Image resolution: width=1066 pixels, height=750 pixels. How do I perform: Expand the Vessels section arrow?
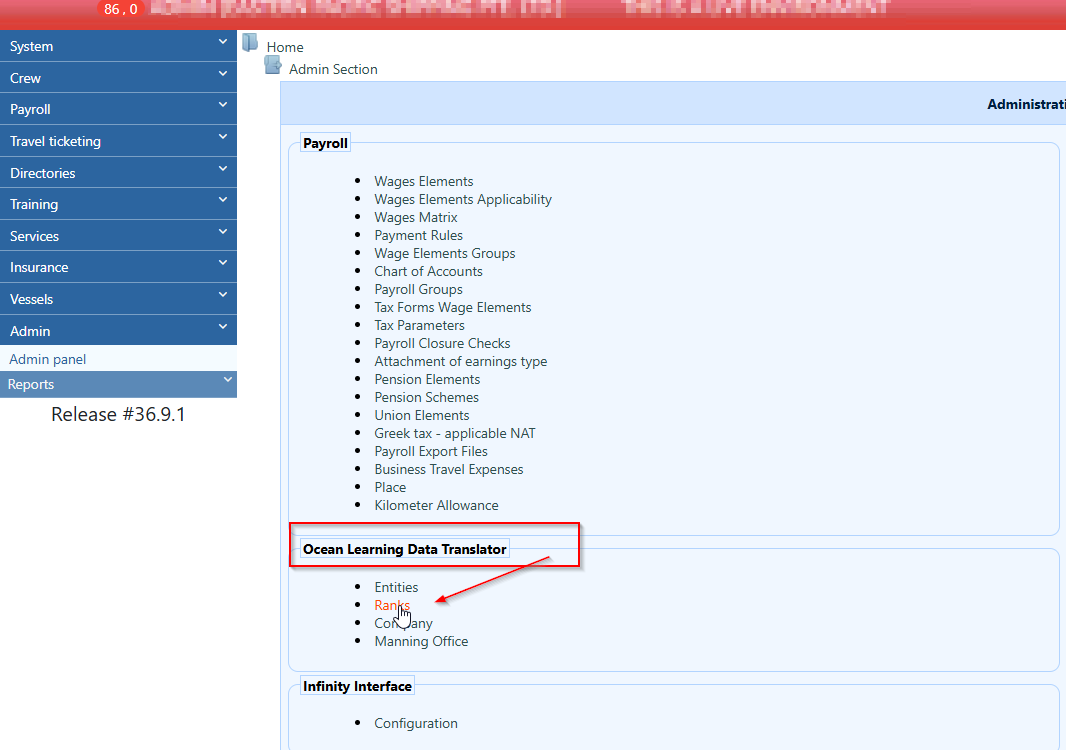click(x=222, y=297)
